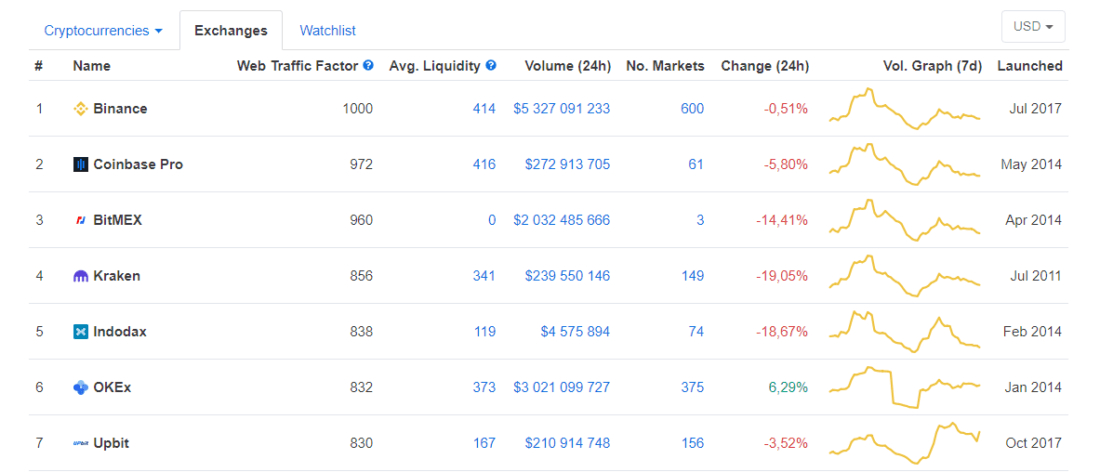Click Kraken markets count 149
Viewport: 1100px width, 472px height.
[x=692, y=276]
